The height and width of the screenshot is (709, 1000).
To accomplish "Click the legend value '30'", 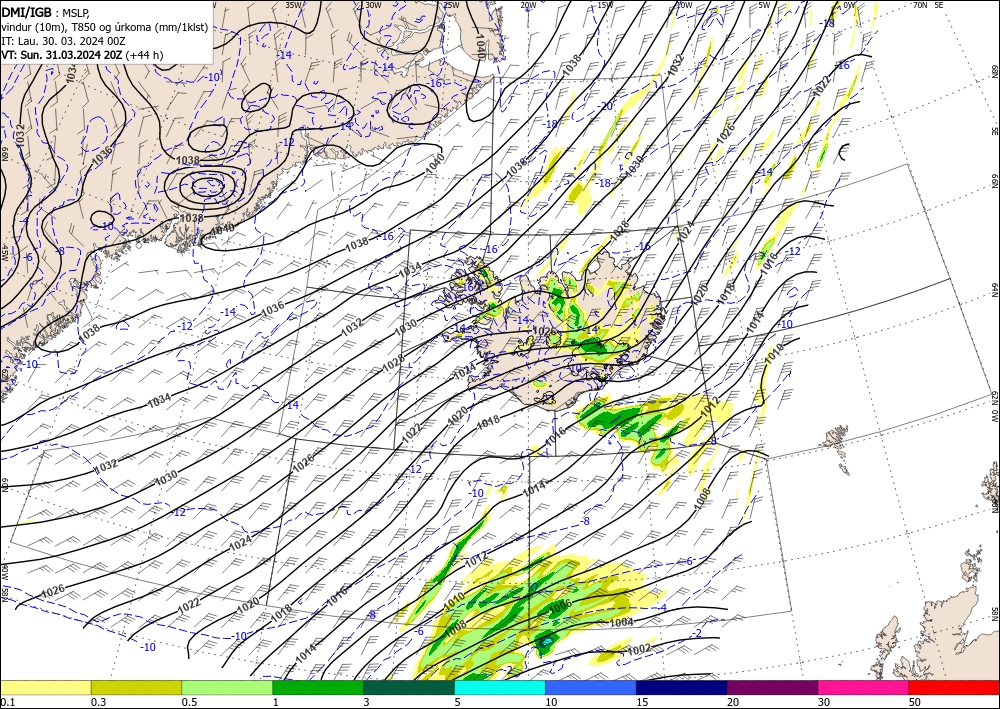I will (x=824, y=702).
